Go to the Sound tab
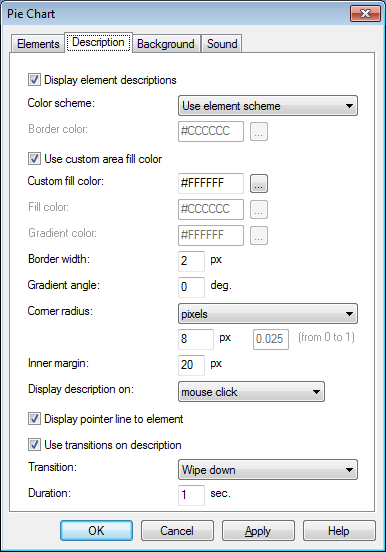 coord(222,44)
